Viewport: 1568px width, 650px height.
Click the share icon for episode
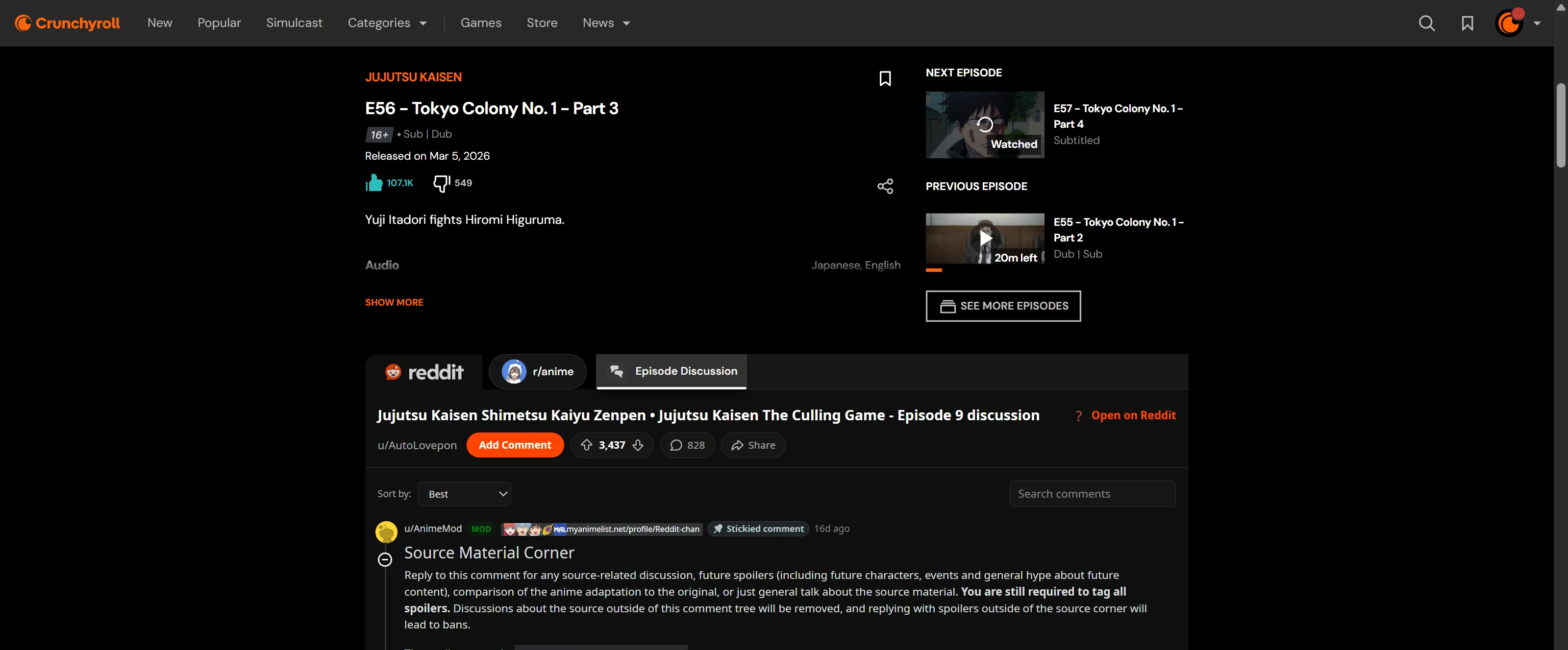[885, 186]
